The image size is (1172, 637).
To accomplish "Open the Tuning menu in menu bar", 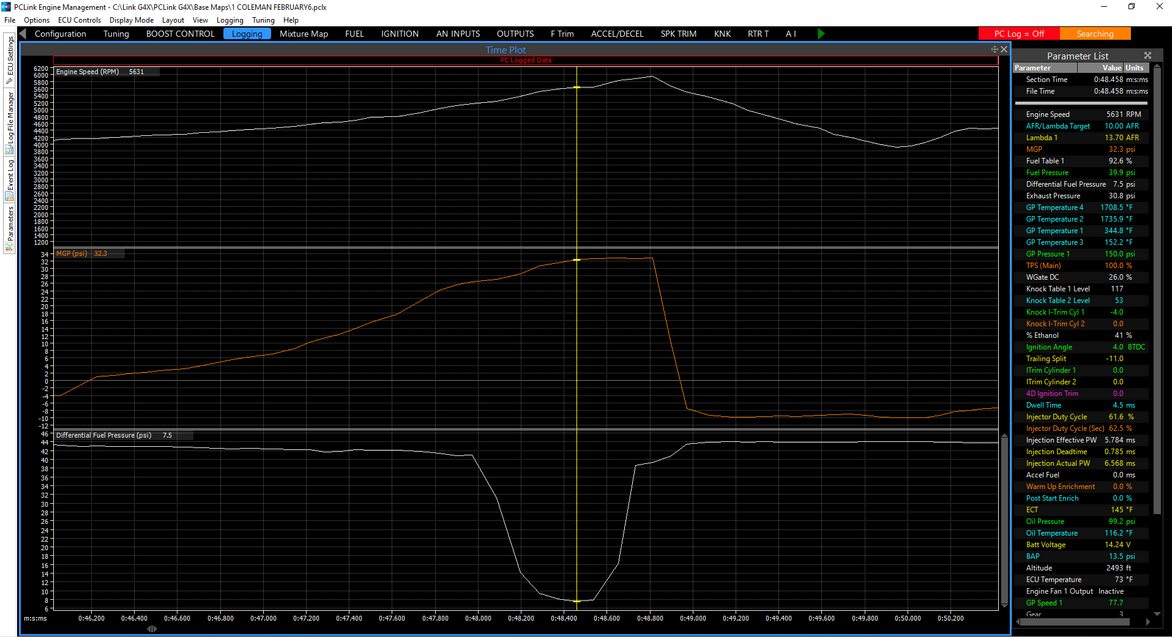I will pyautogui.click(x=263, y=20).
